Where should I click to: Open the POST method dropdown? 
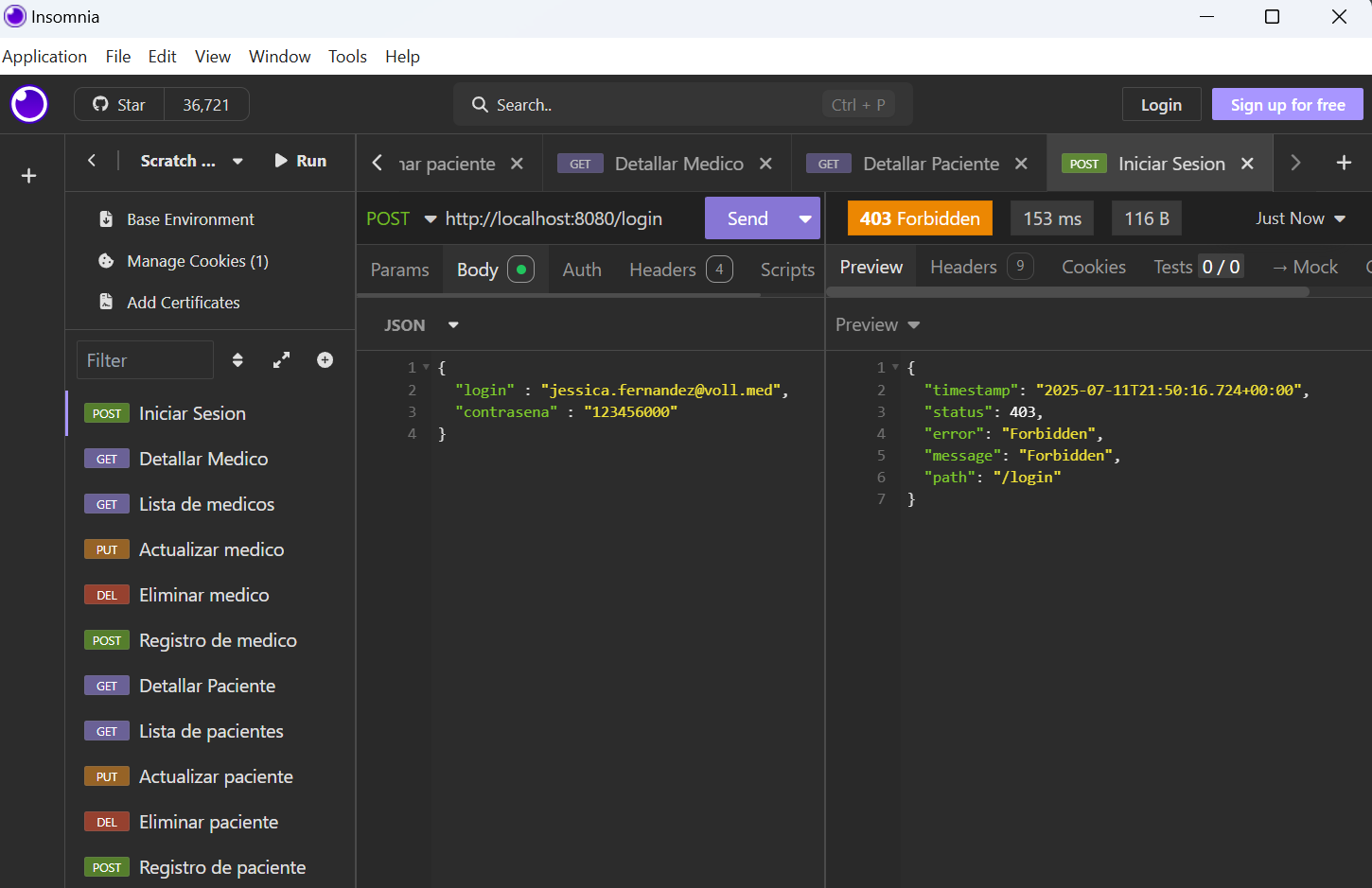[401, 218]
